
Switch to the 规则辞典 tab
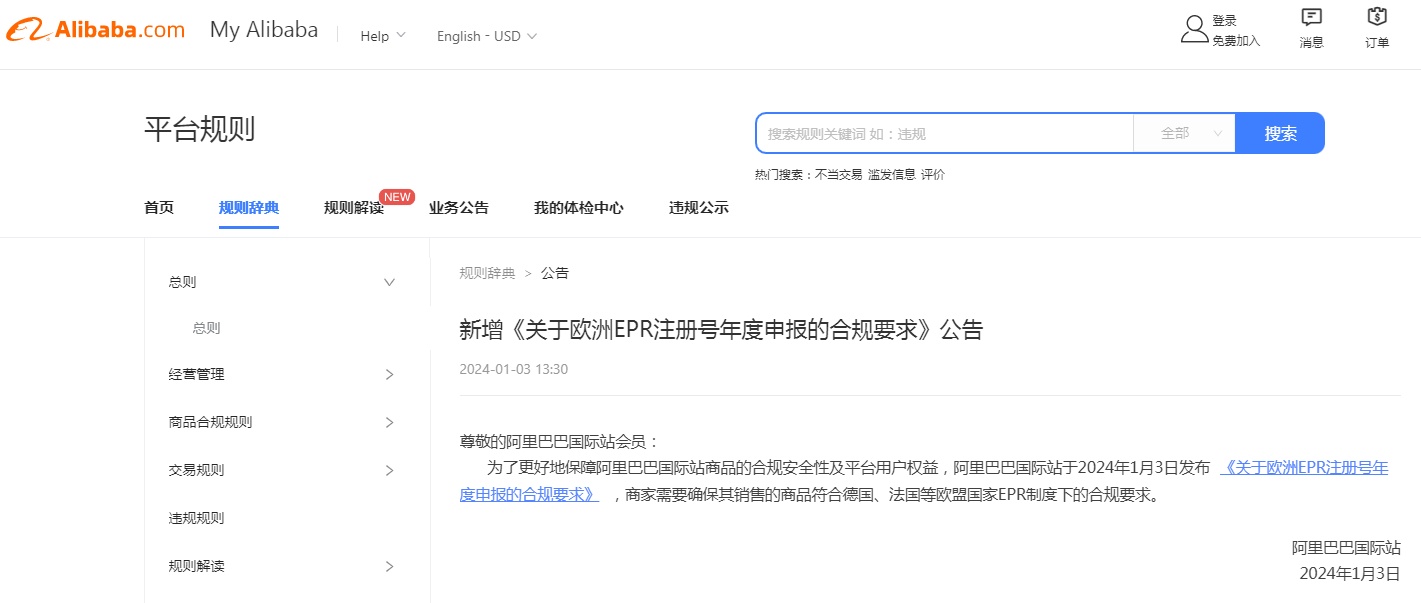(x=249, y=208)
